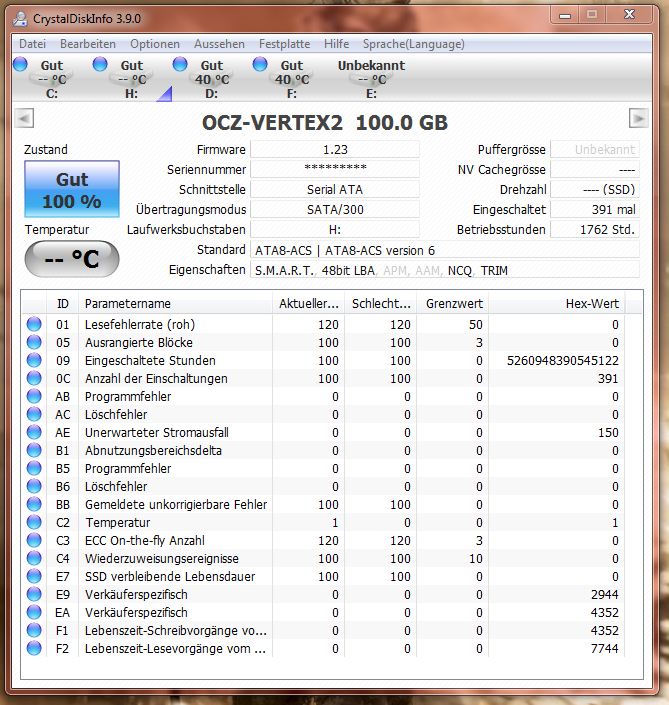Image resolution: width=669 pixels, height=705 pixels.
Task: Open the Bearbeiten menu
Action: coord(88,44)
